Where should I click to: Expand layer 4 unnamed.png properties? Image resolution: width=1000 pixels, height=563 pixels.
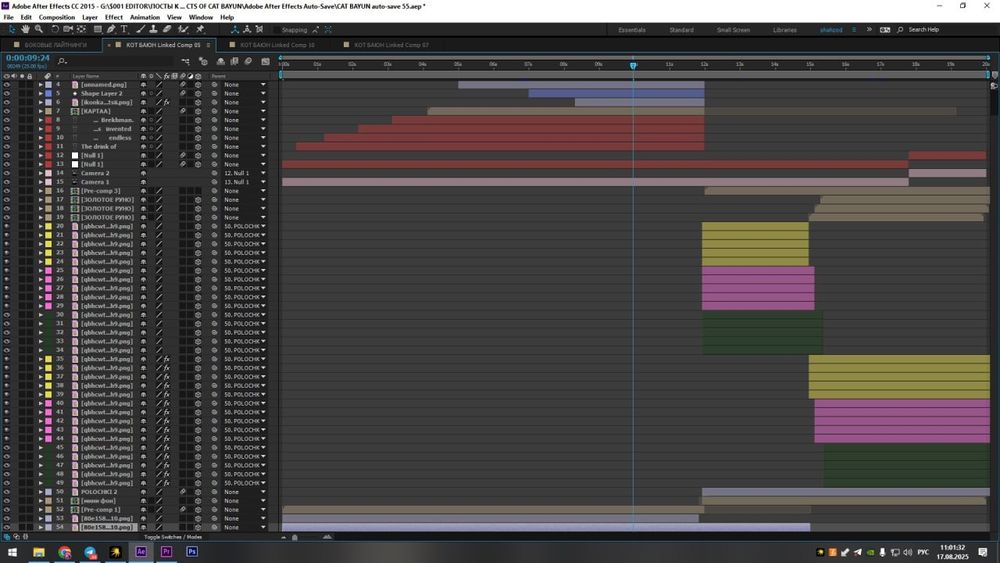(x=41, y=84)
